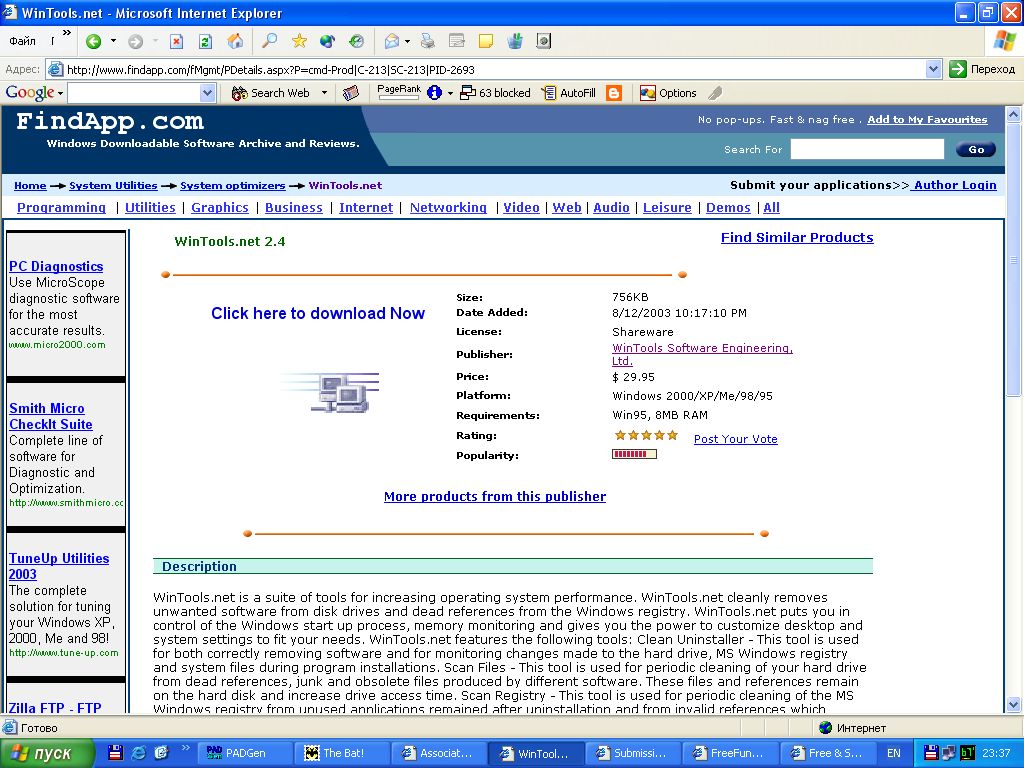Click the AutoFill toolbar button
Image resolution: width=1024 pixels, height=768 pixels.
tap(569, 93)
